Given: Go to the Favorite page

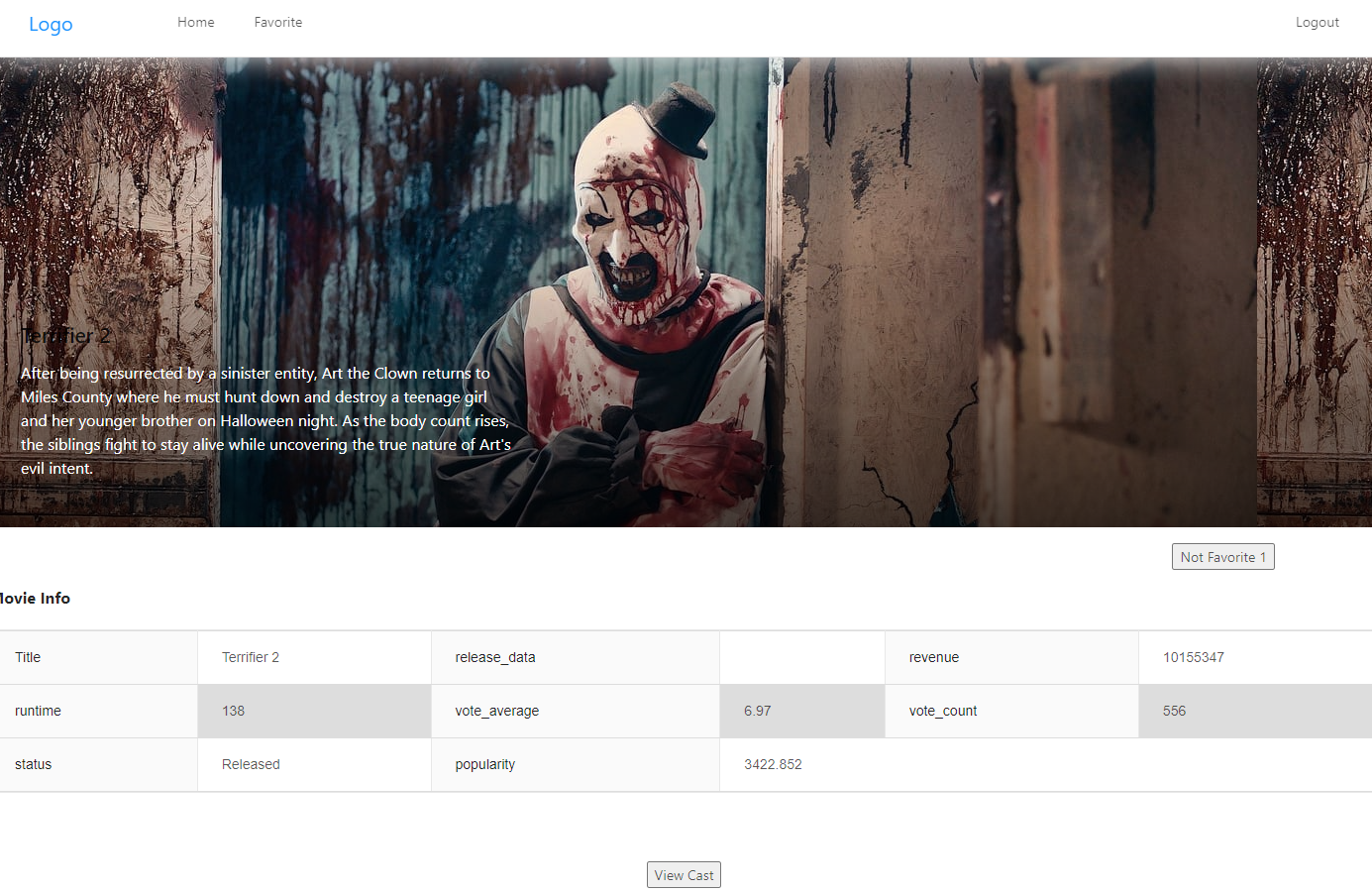Looking at the screenshot, I should click(x=278, y=22).
